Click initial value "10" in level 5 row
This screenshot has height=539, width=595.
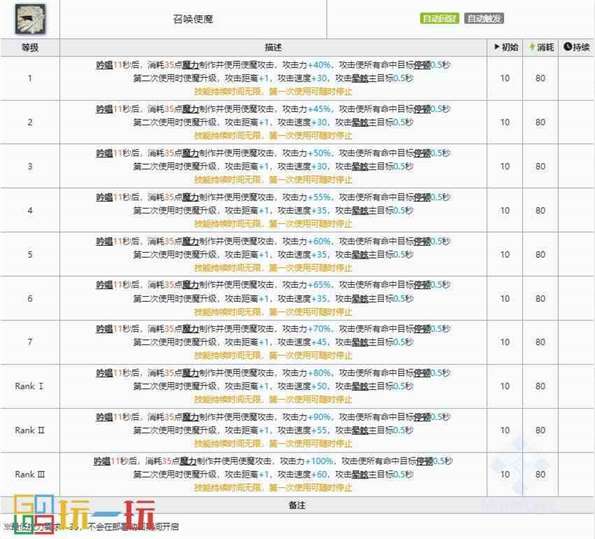coord(505,254)
